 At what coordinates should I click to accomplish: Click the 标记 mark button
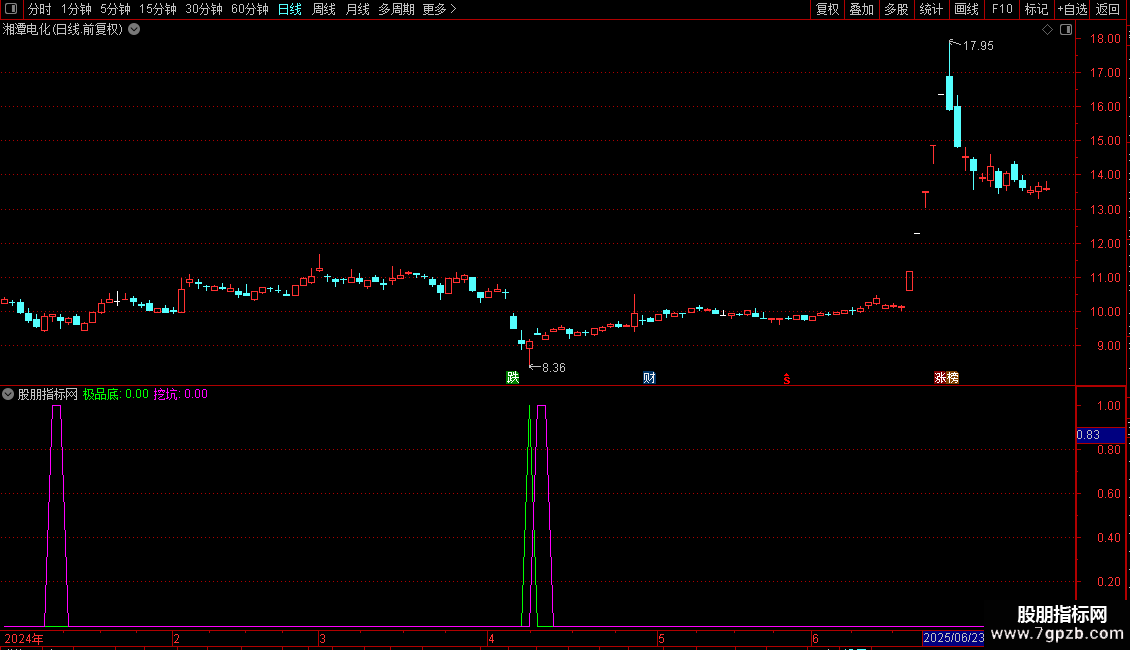1036,9
